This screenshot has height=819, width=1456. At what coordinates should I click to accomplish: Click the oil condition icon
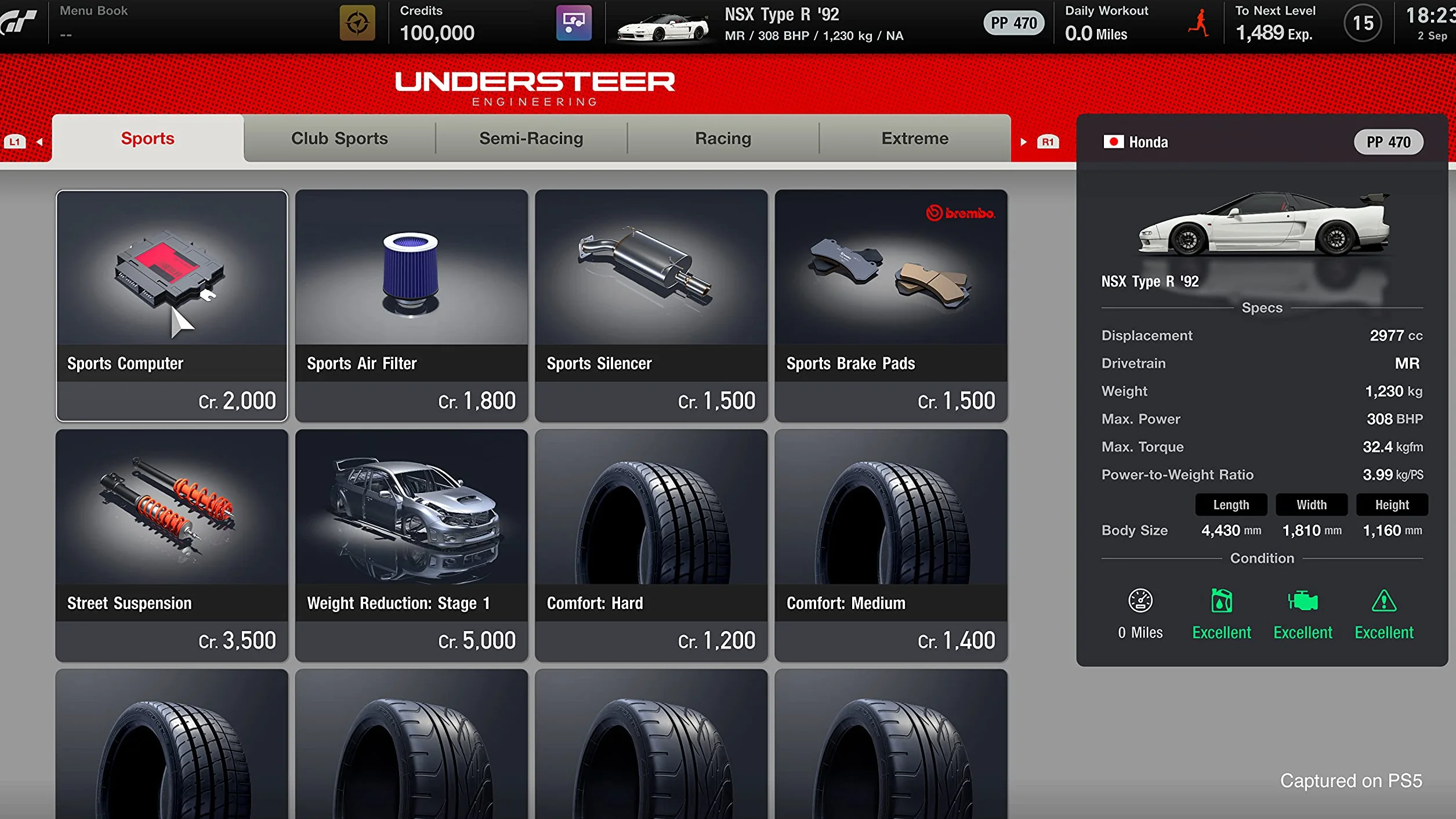(x=1221, y=601)
